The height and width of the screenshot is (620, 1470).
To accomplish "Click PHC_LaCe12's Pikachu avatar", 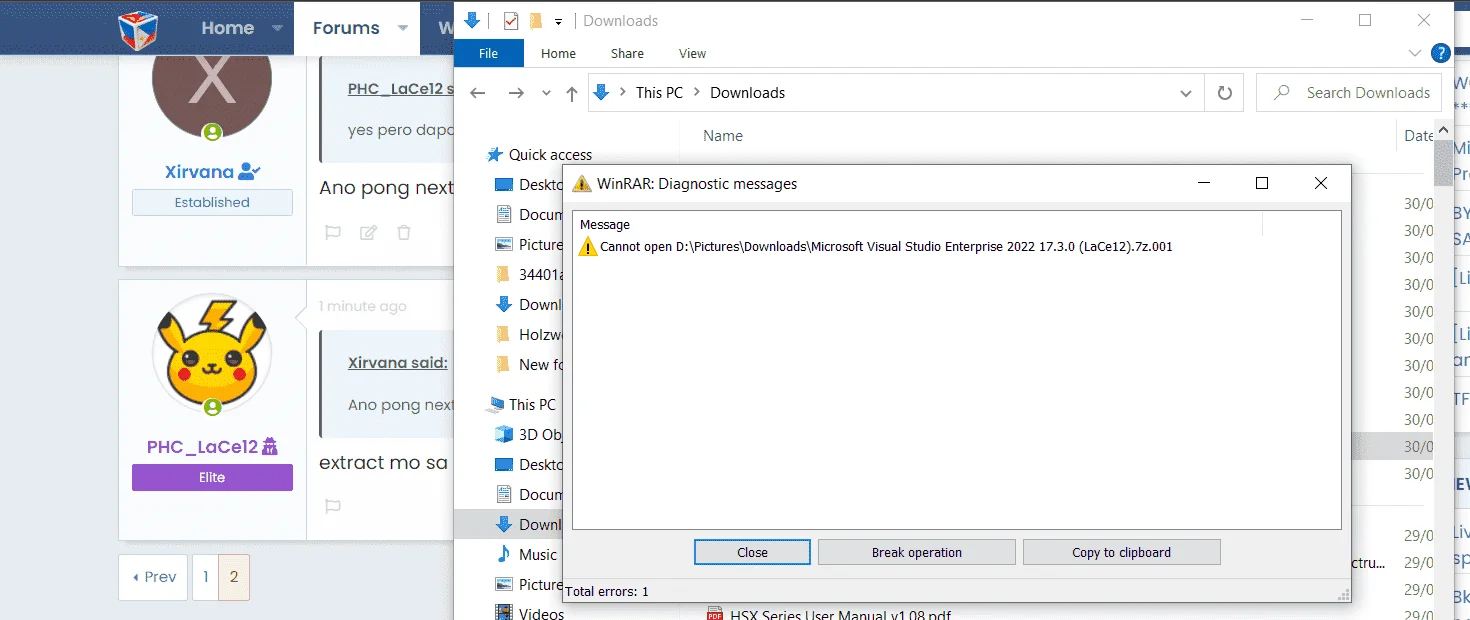I will (x=212, y=353).
